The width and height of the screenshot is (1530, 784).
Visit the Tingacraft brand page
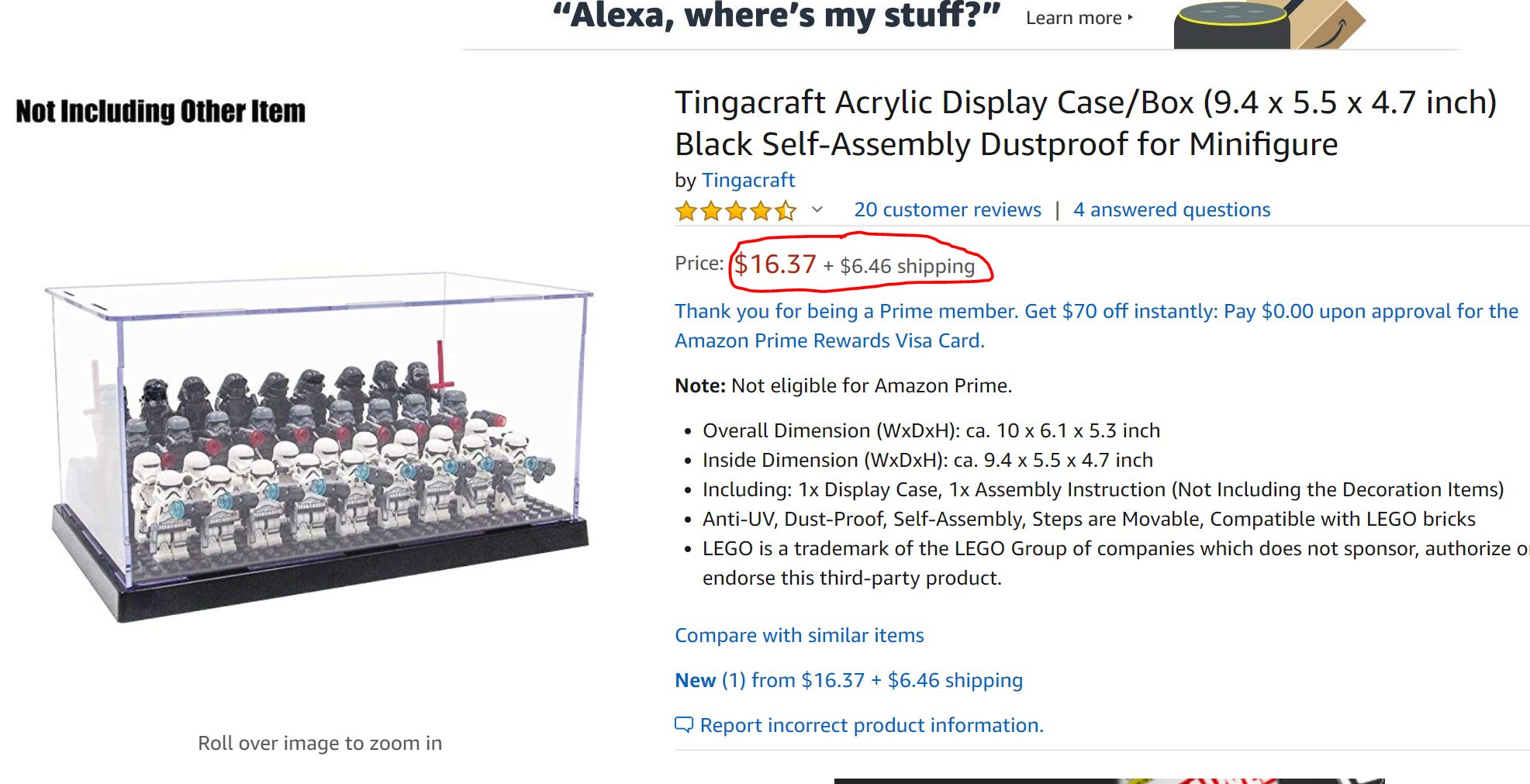pyautogui.click(x=748, y=180)
